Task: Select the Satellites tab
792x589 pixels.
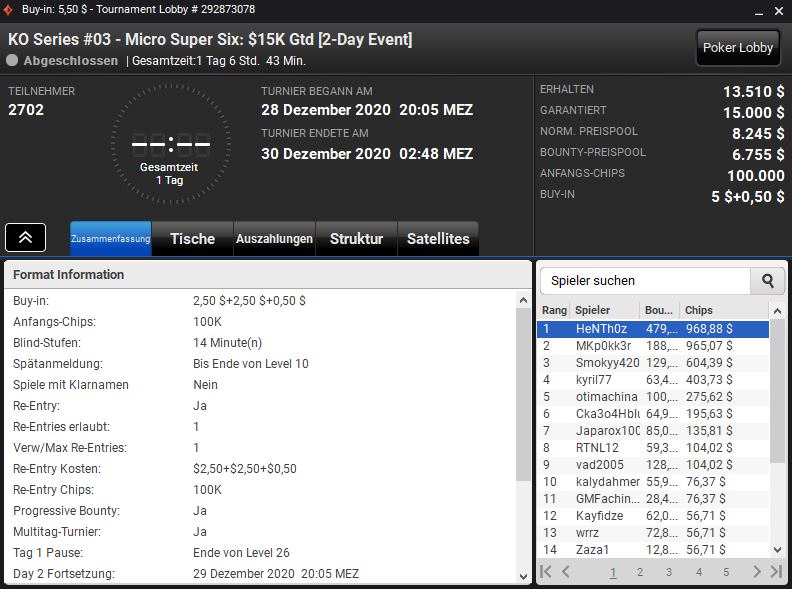Action: (438, 239)
